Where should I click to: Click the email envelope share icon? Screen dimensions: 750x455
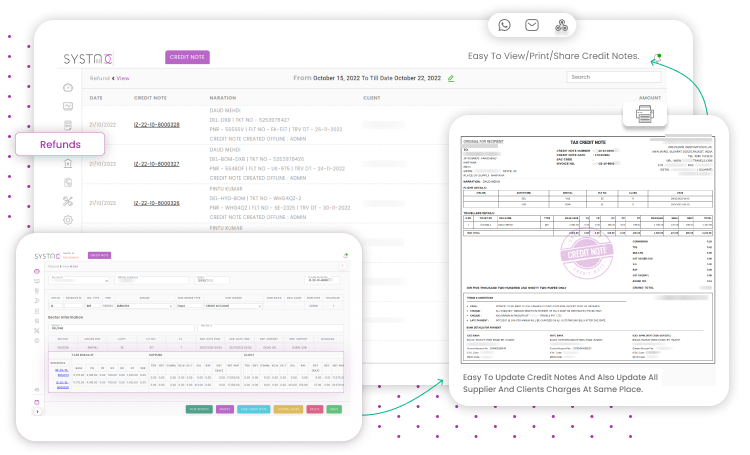pyautogui.click(x=532, y=26)
